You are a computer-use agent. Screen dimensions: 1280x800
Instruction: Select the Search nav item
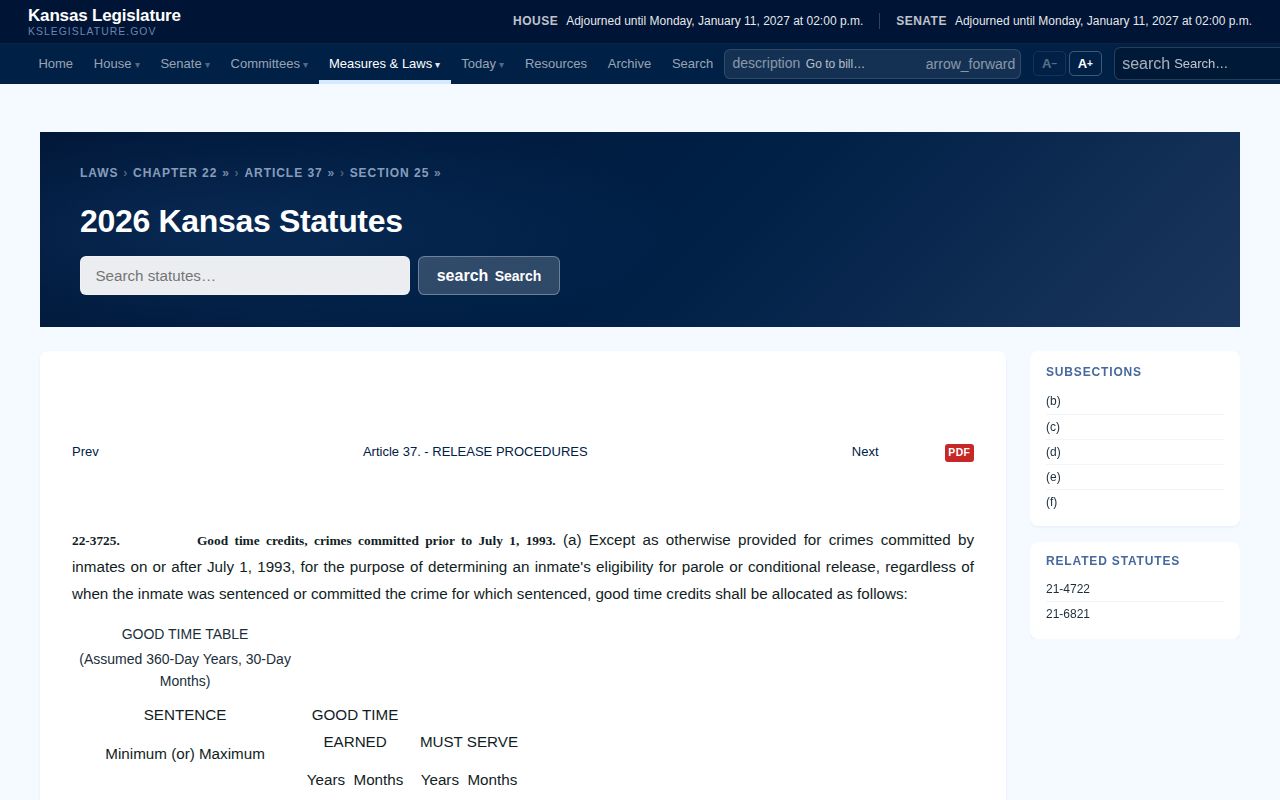(692, 63)
